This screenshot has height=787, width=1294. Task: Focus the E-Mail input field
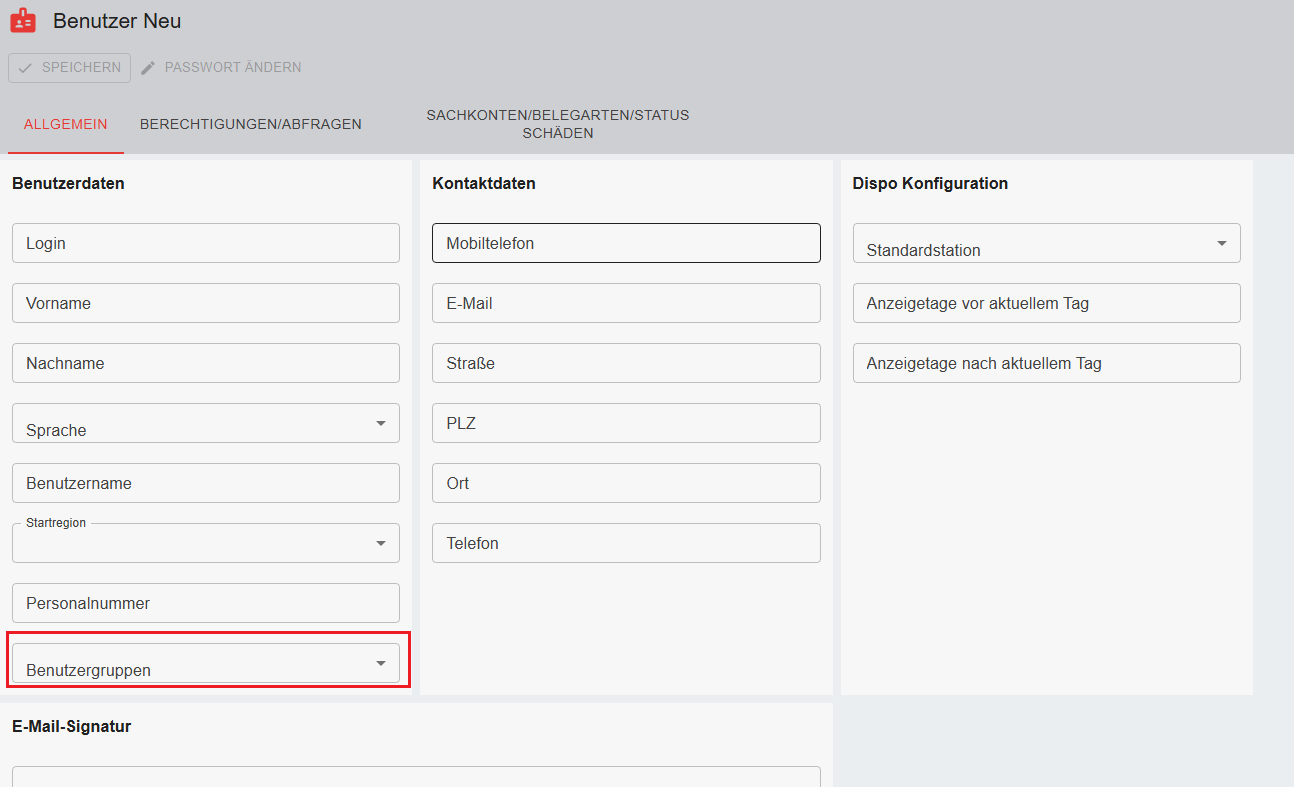pyautogui.click(x=626, y=303)
